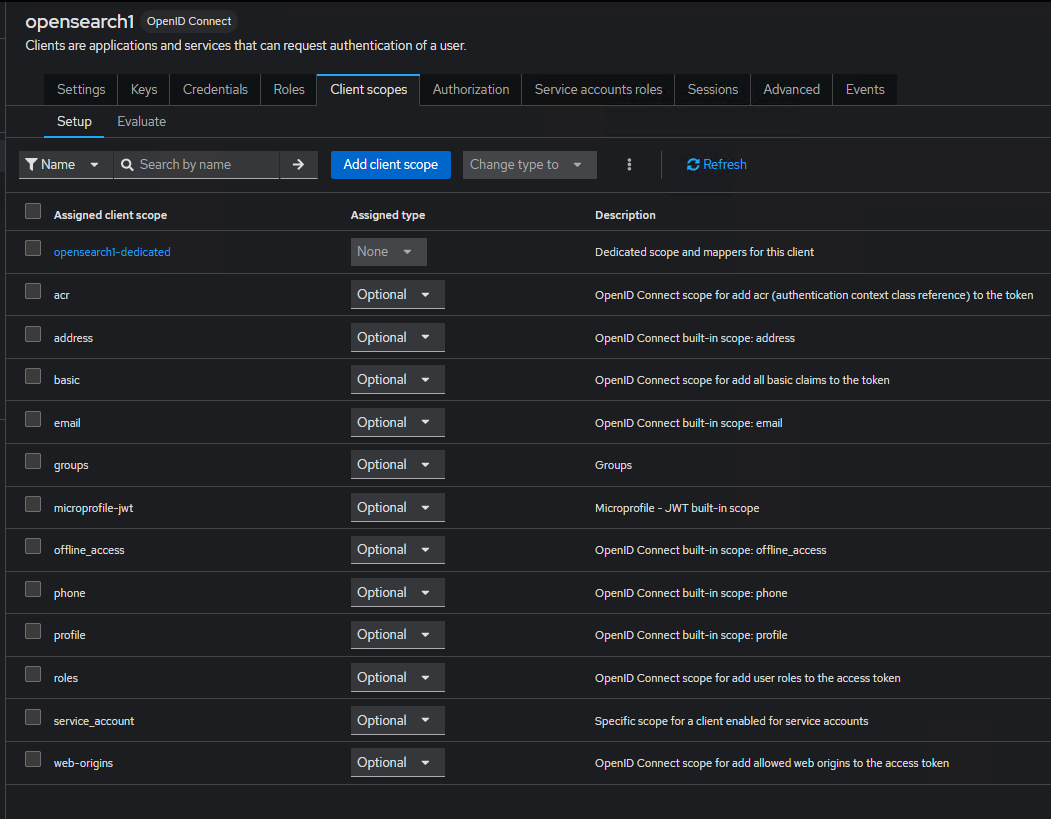1051x819 pixels.
Task: Check the web-origins scope checkbox
Action: tap(33, 759)
